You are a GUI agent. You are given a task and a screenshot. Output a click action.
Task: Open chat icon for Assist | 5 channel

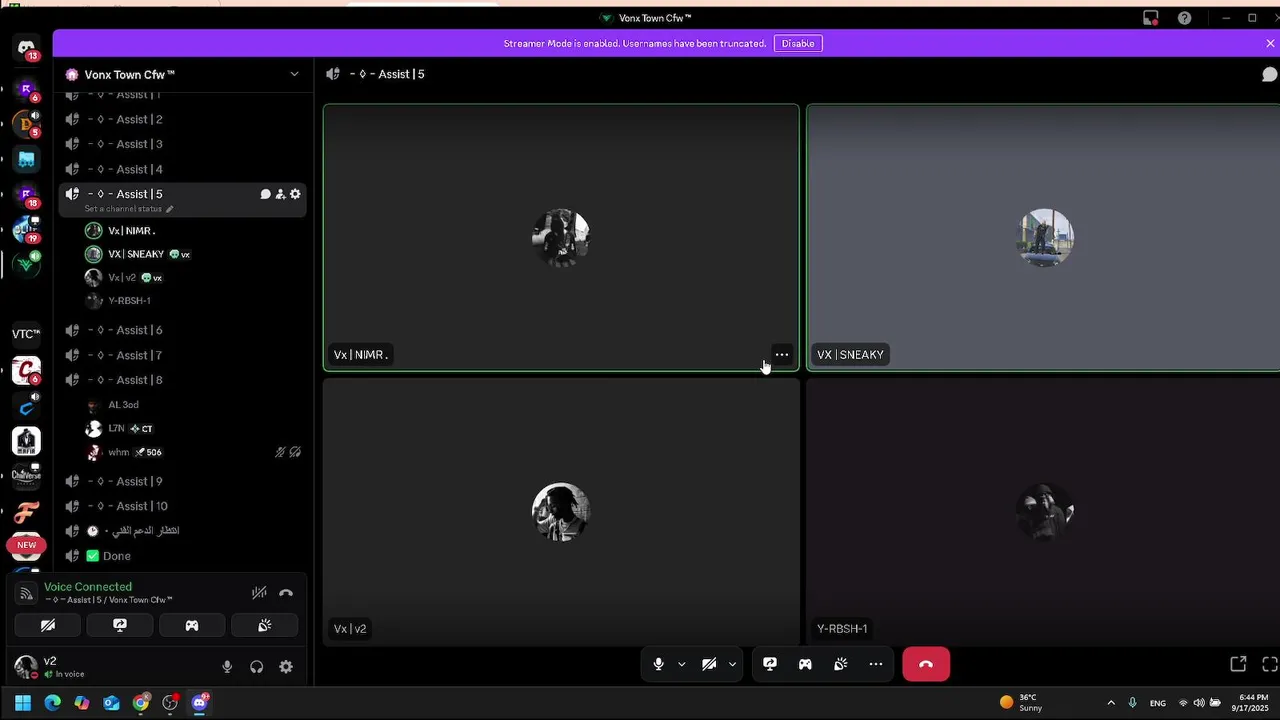click(265, 194)
